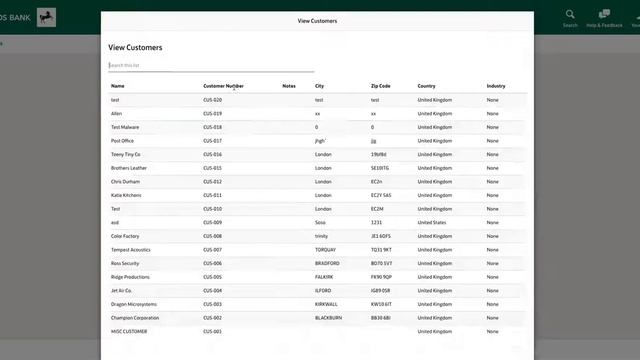Click the KIRKWALL city cell

pos(326,304)
